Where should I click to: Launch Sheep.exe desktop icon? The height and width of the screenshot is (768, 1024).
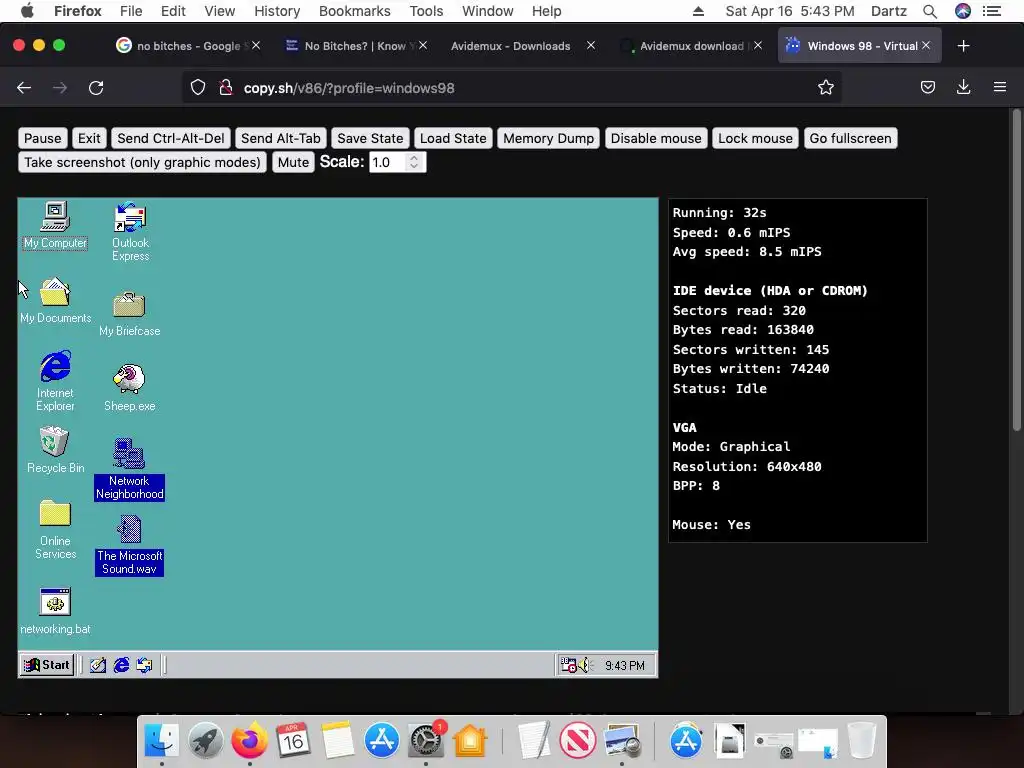point(129,388)
